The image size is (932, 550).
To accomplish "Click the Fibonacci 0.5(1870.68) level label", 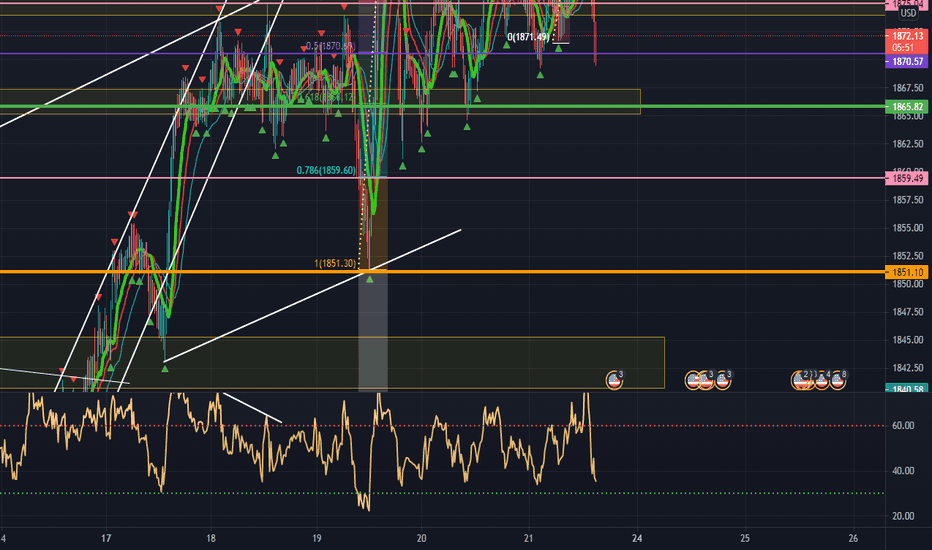I will 330,46.
